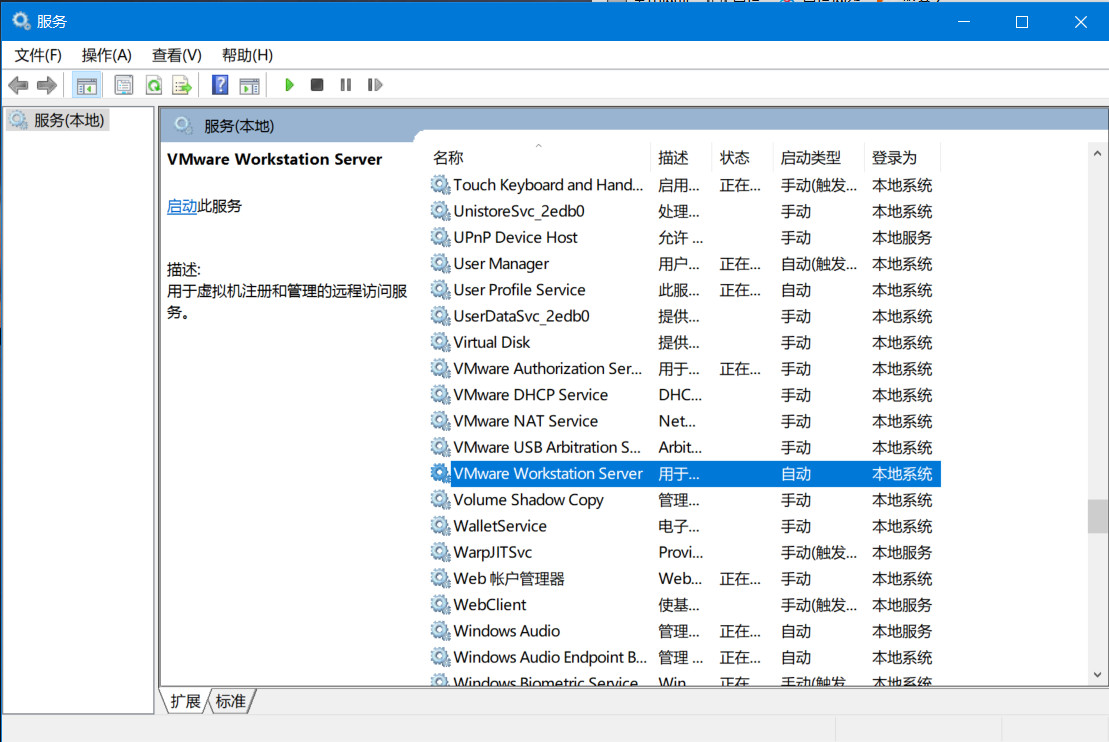Toggle the show/hide console tree icon
This screenshot has width=1109, height=742.
(87, 84)
